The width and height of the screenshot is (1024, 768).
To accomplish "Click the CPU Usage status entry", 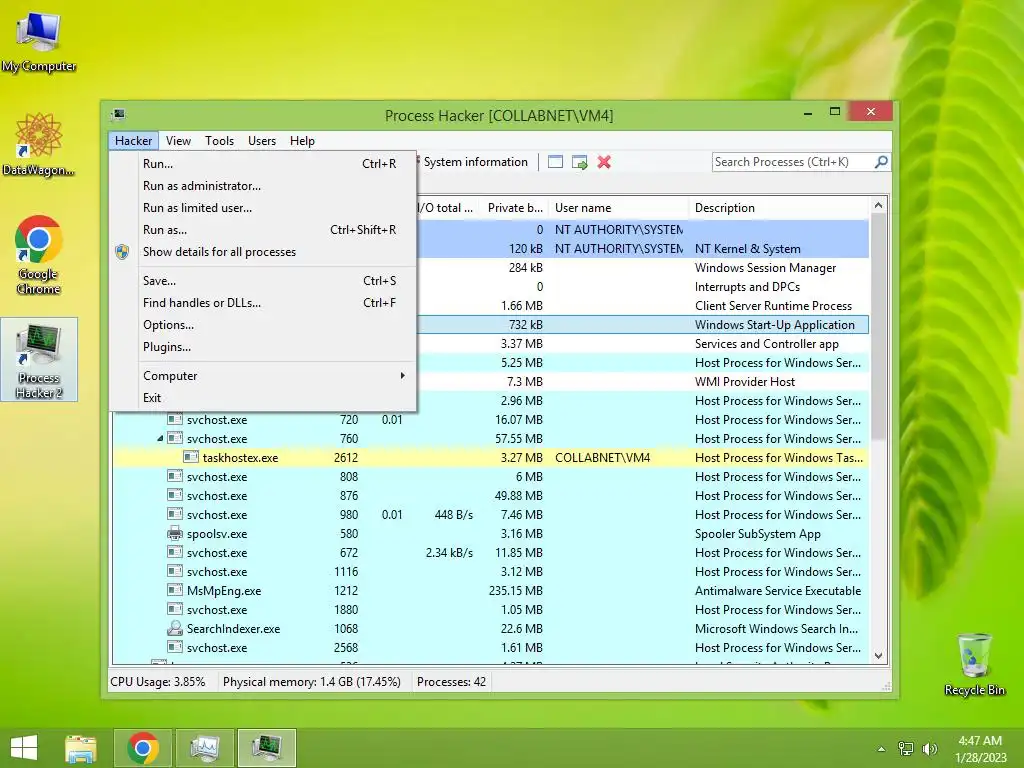I will coord(158,682).
